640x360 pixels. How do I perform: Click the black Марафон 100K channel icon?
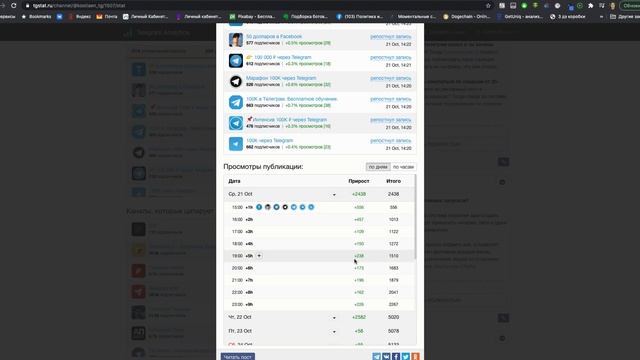(x=236, y=82)
